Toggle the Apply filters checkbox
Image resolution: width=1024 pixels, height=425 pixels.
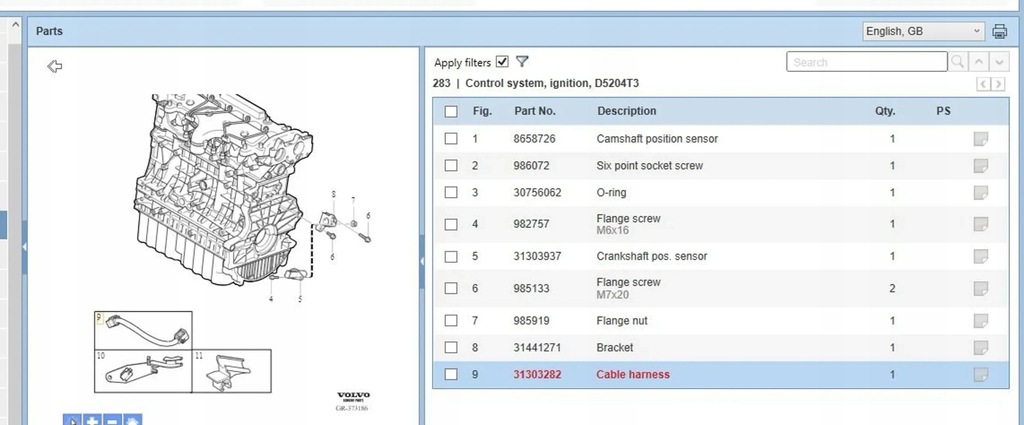click(502, 62)
